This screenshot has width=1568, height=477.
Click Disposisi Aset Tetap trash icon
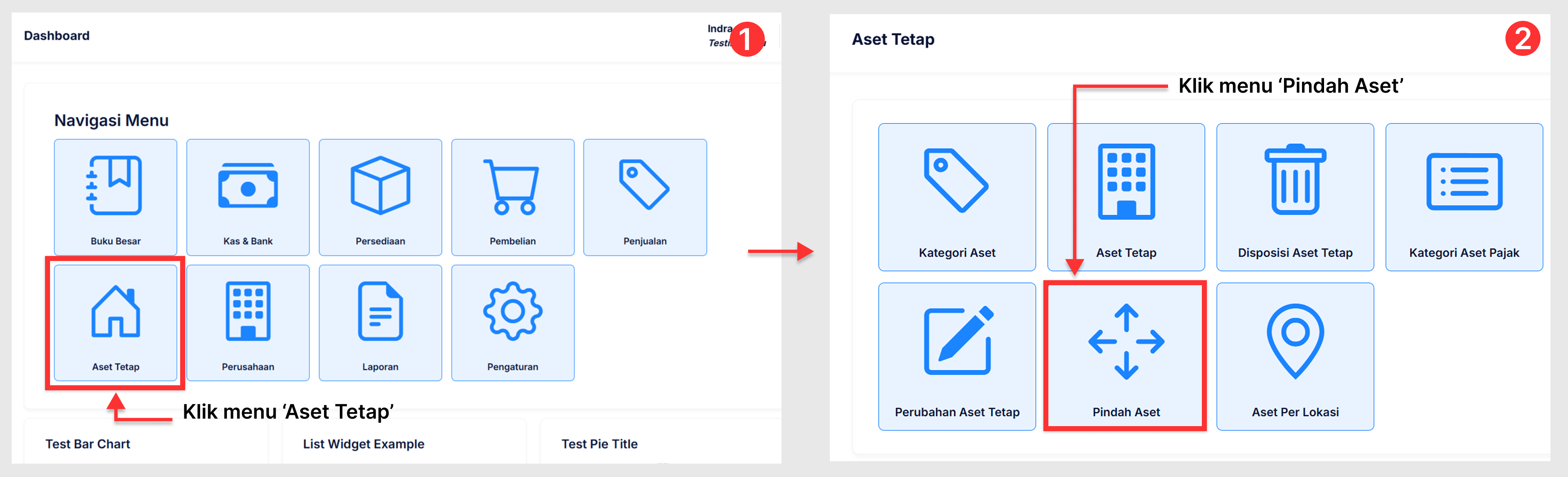[x=1295, y=181]
